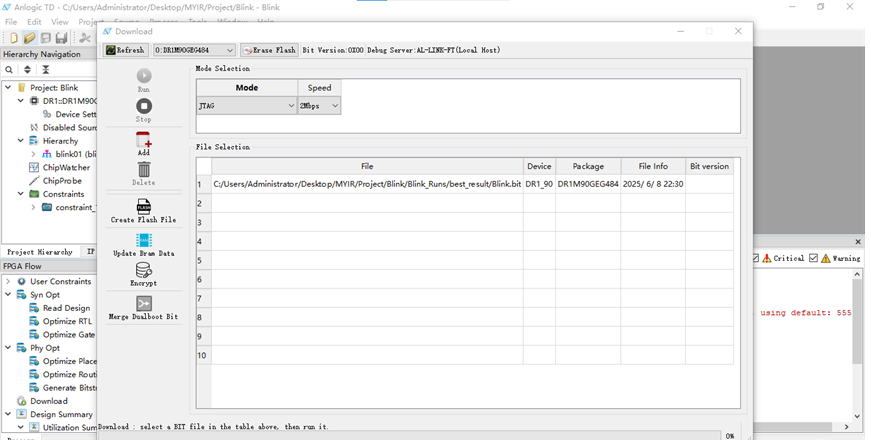Screen dimensions: 871x440
Task: Expand the blink01 module node
Action: pyautogui.click(x=33, y=154)
